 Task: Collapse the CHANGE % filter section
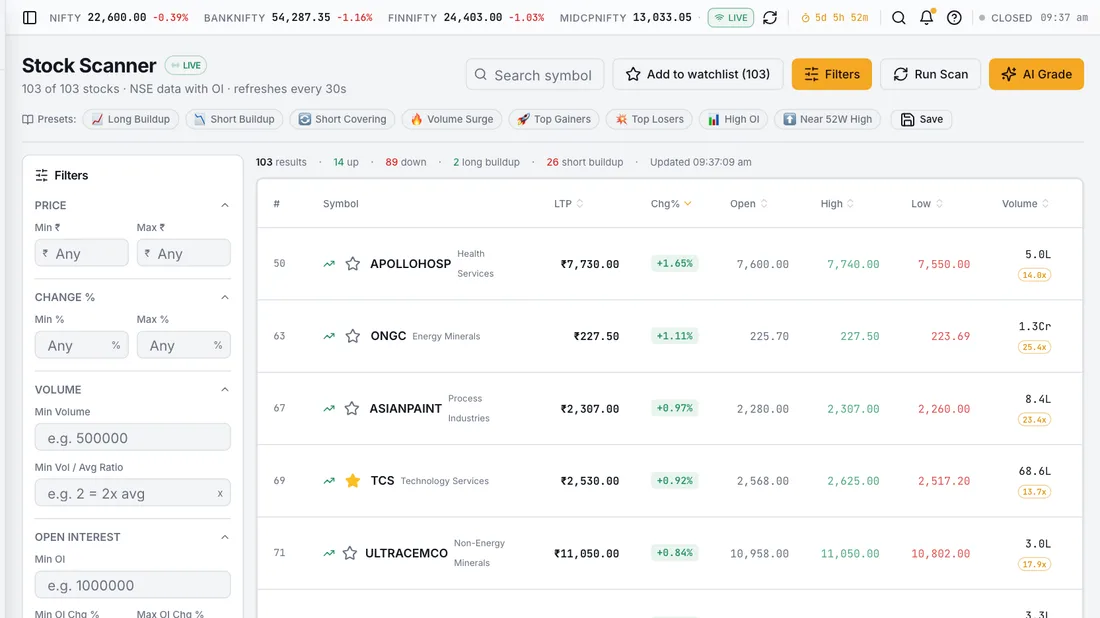tap(224, 297)
